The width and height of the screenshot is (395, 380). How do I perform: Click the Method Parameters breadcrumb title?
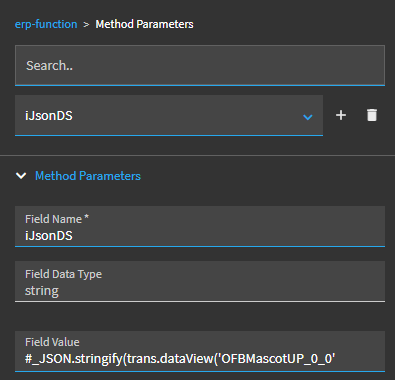144,24
